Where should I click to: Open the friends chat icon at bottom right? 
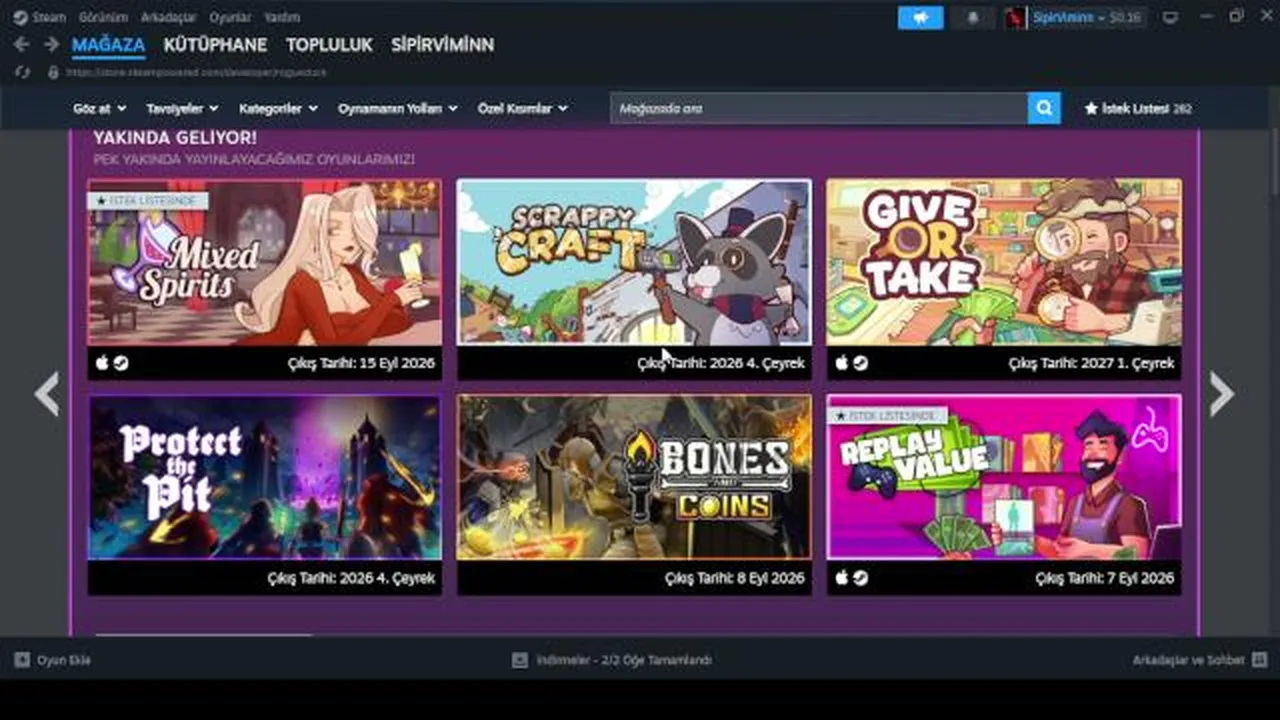(x=1259, y=660)
